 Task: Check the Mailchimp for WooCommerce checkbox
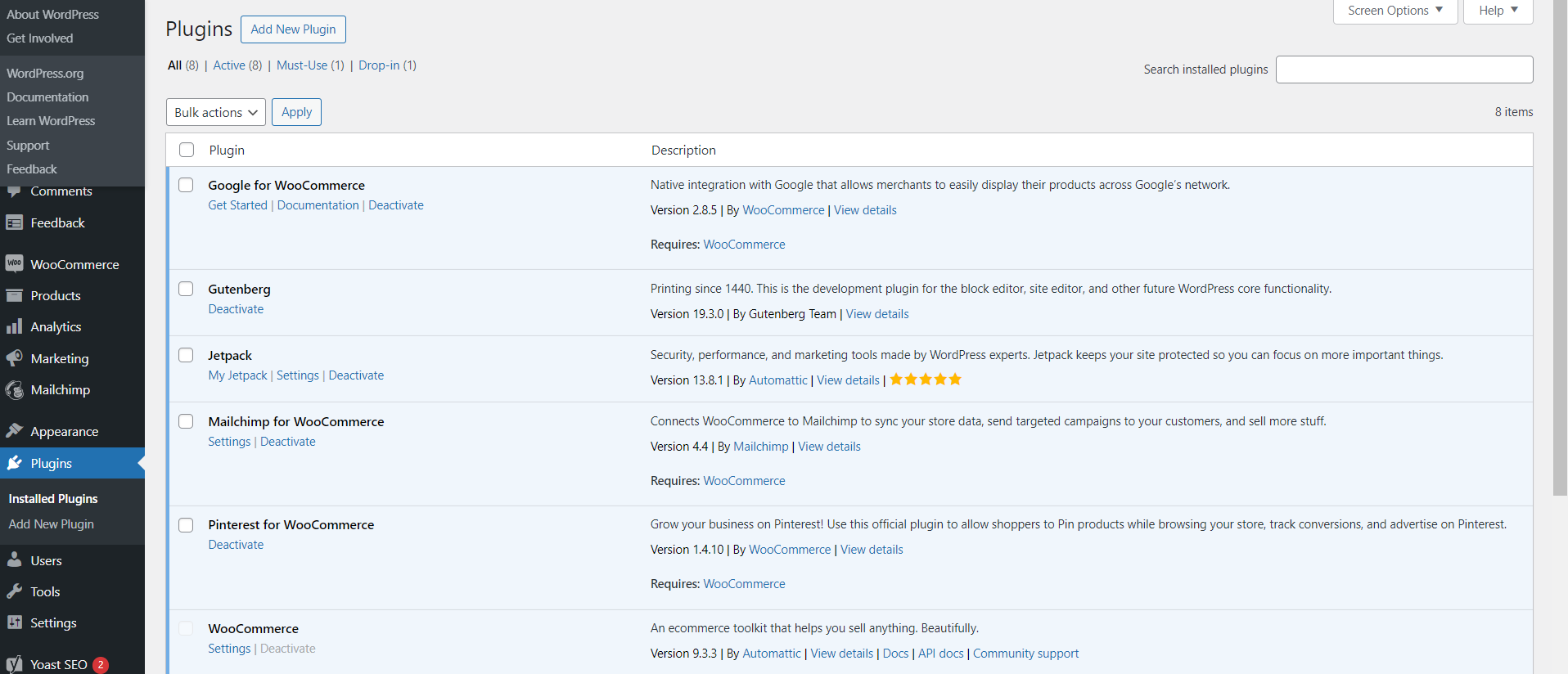click(x=186, y=421)
